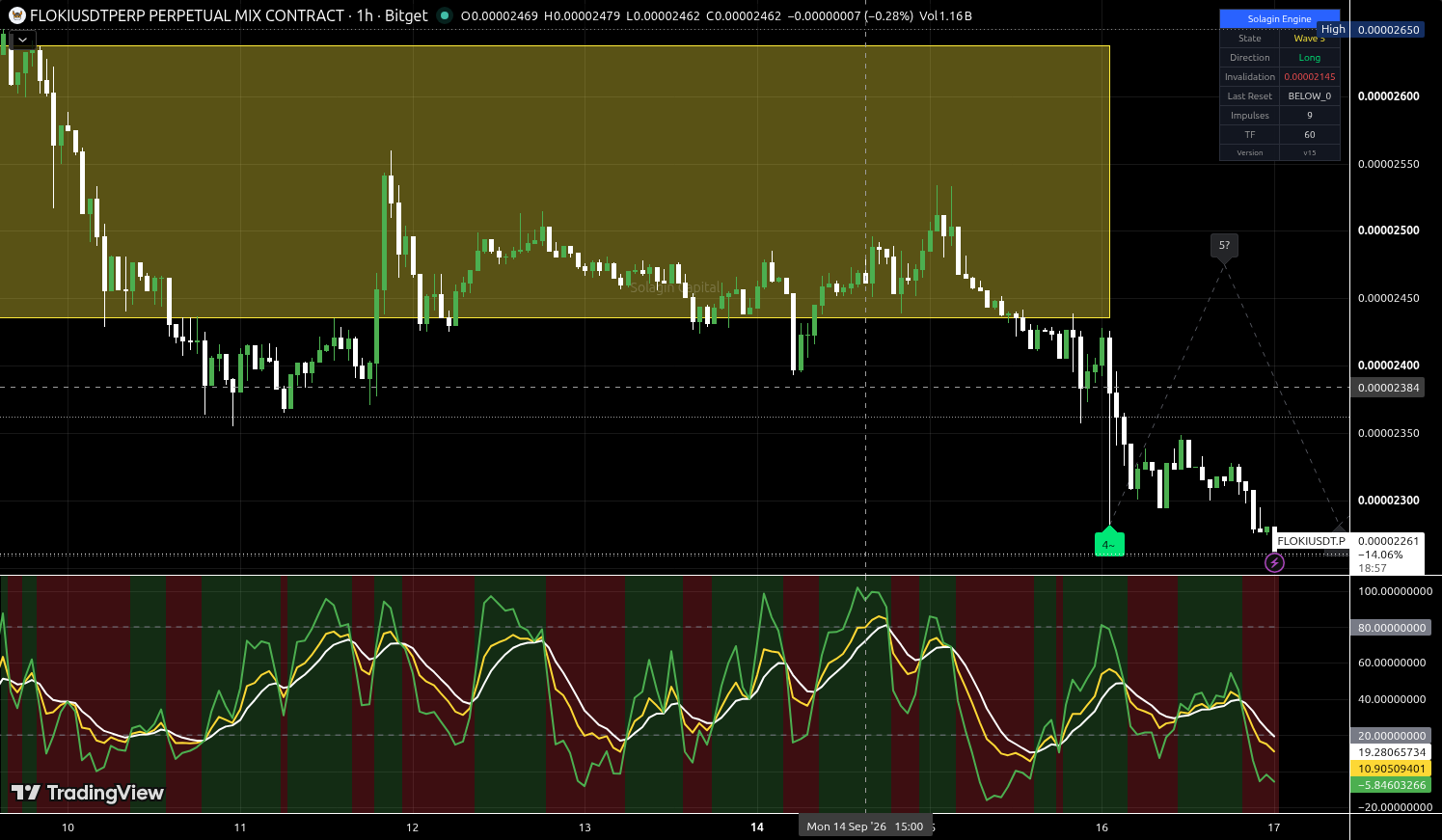Select the yellow shaded rectangle zone
The height and width of the screenshot is (840, 1442).
click(555, 181)
